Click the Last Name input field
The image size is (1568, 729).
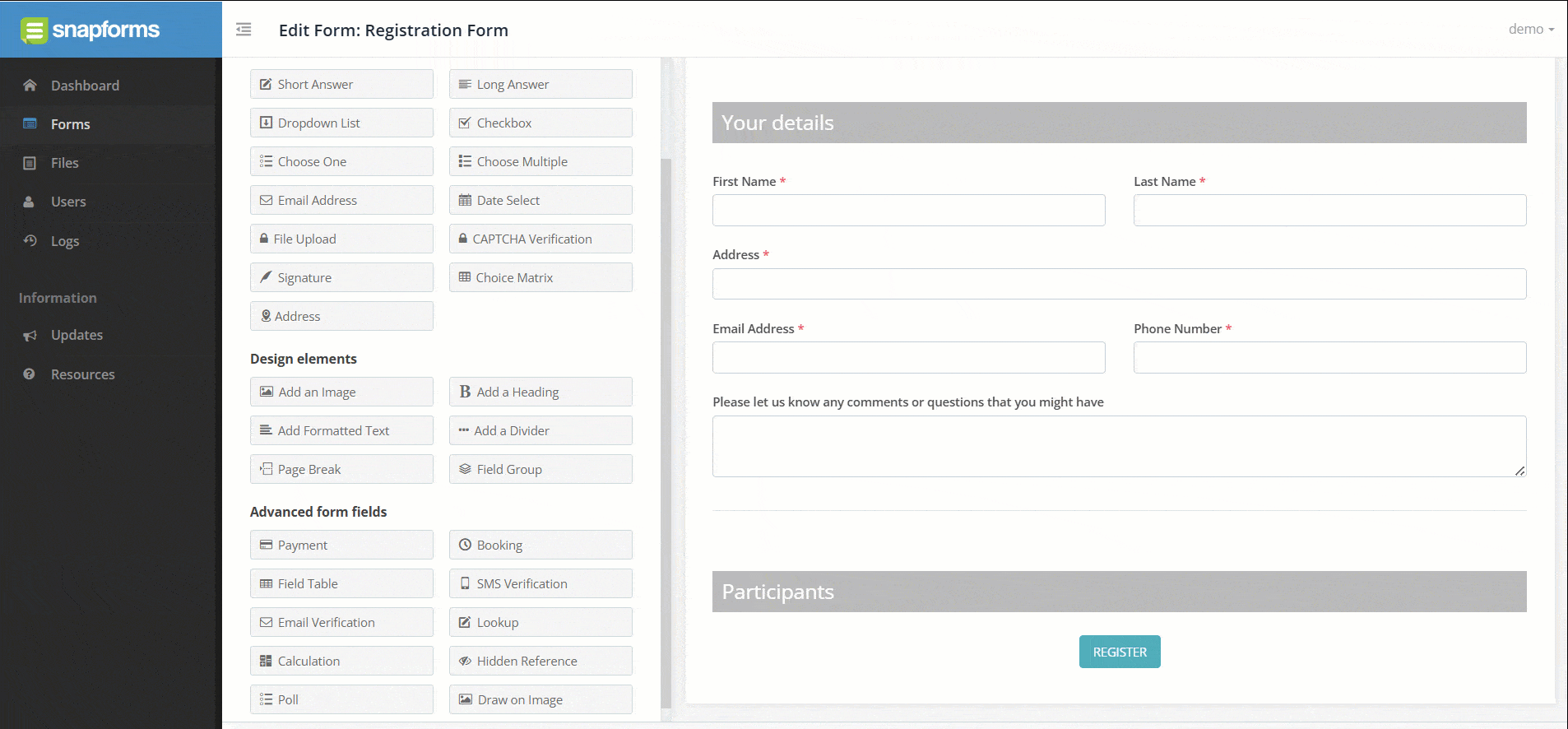tap(1330, 210)
